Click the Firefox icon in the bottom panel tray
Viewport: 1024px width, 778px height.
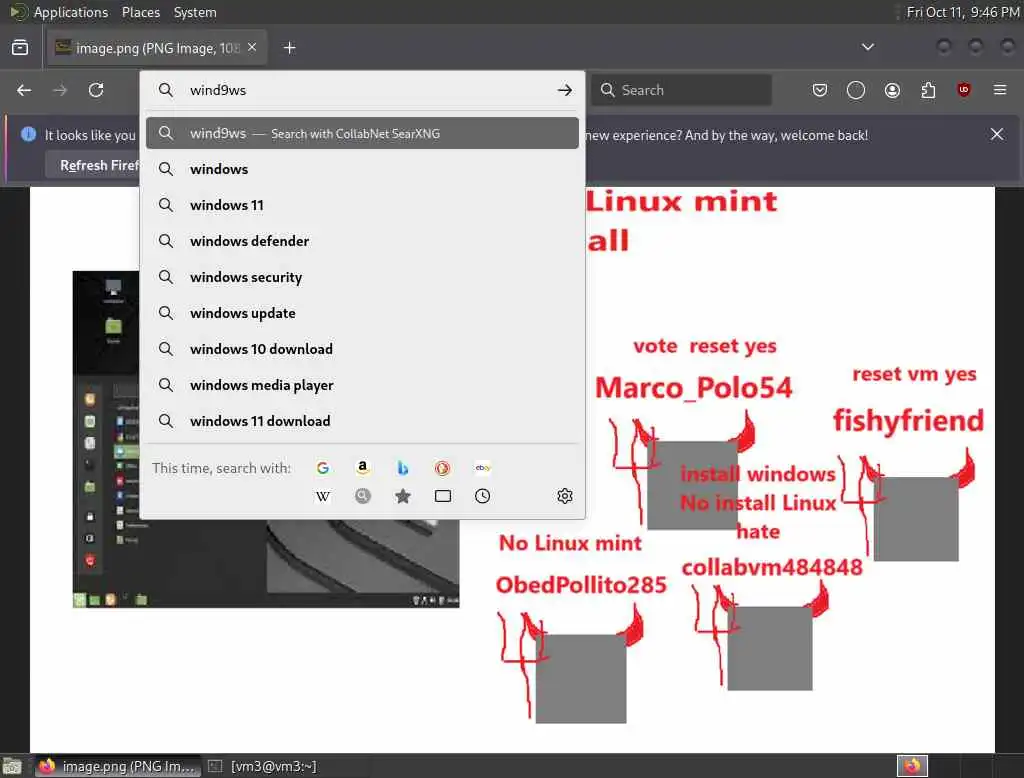point(912,766)
